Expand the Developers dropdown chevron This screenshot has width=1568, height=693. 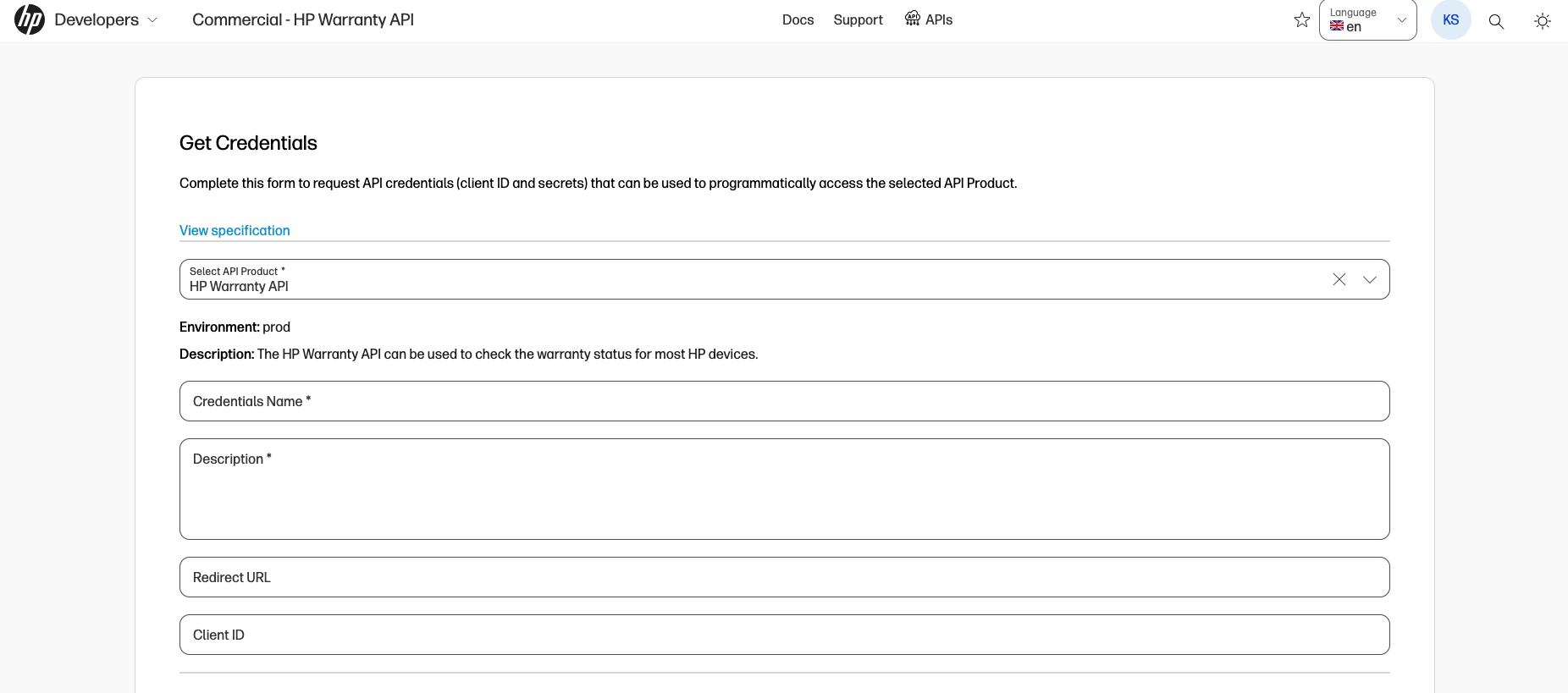pos(152,20)
